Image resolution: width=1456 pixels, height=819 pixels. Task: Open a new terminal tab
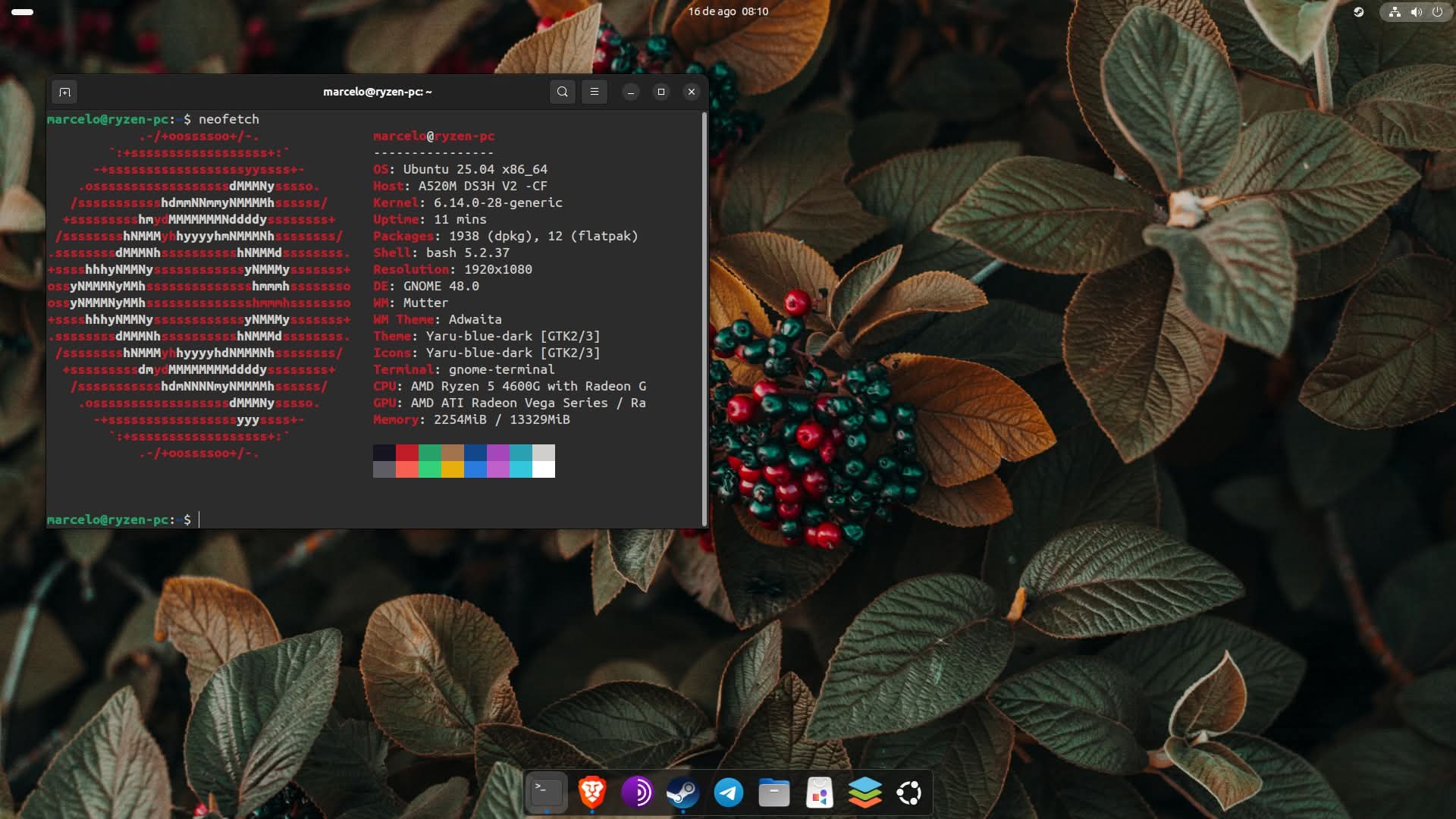pos(64,92)
